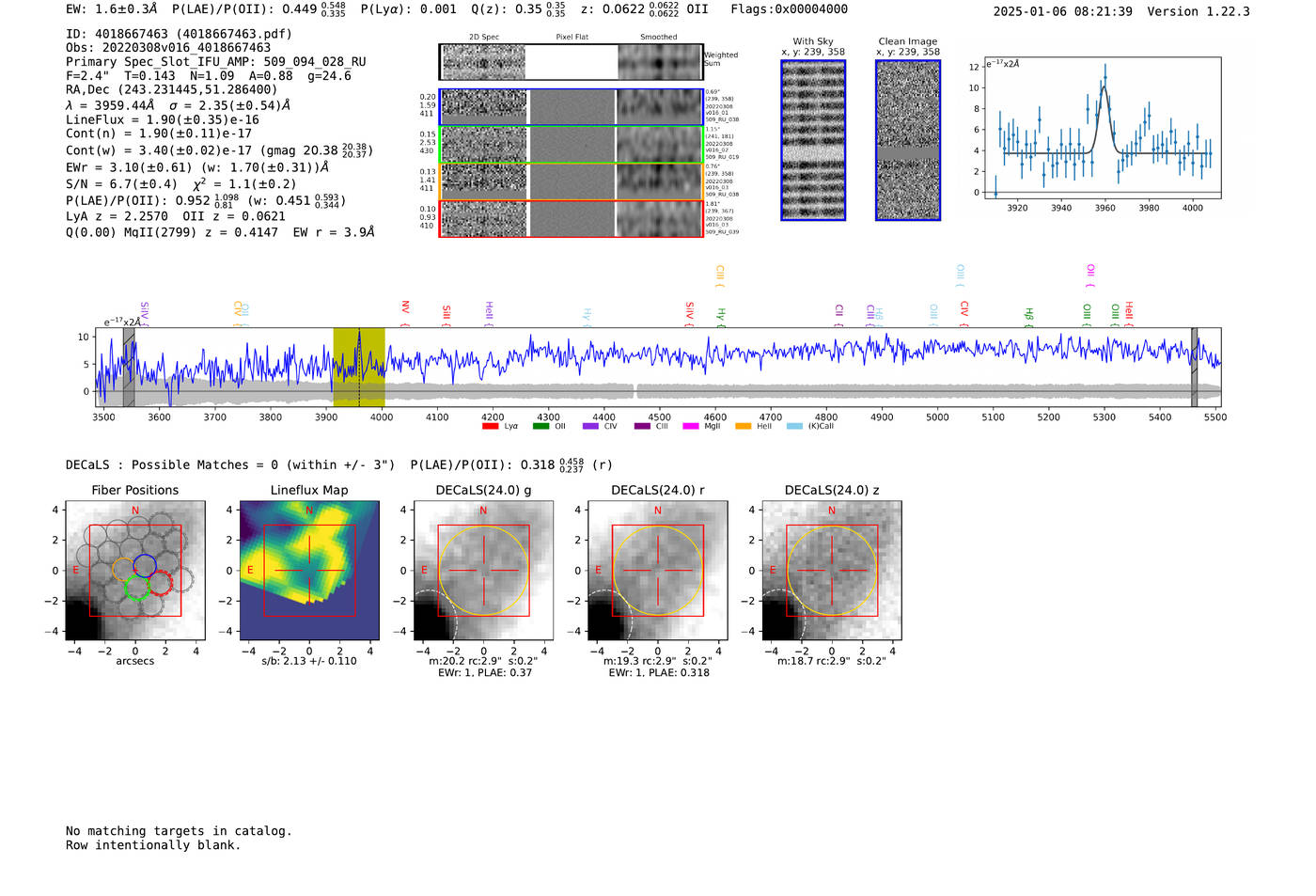The height and width of the screenshot is (896, 1316).
Task: Click the LineFlux = 1.90(±0.35)e-16 value
Action: coord(163,120)
